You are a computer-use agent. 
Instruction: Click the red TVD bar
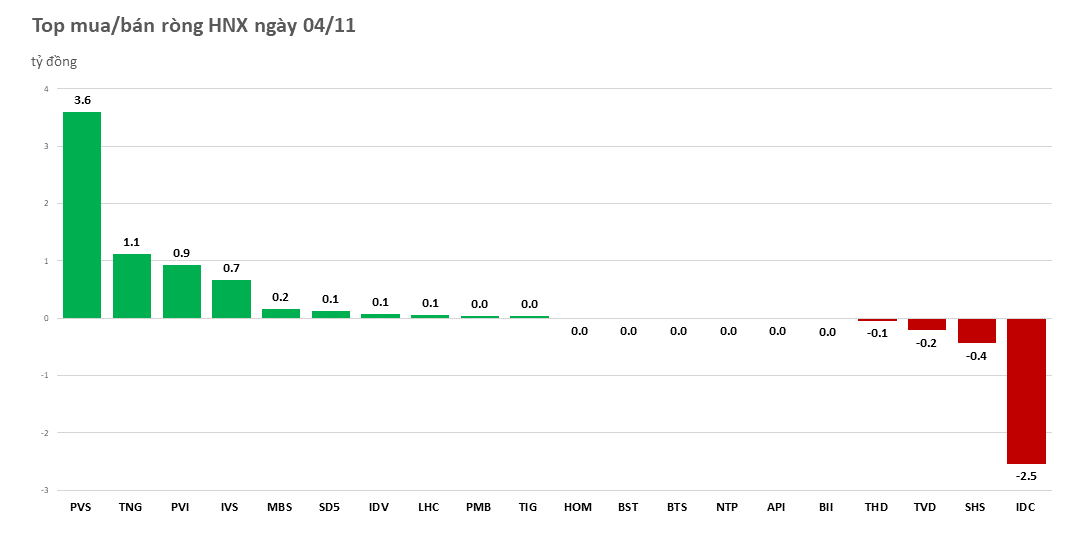coord(926,324)
